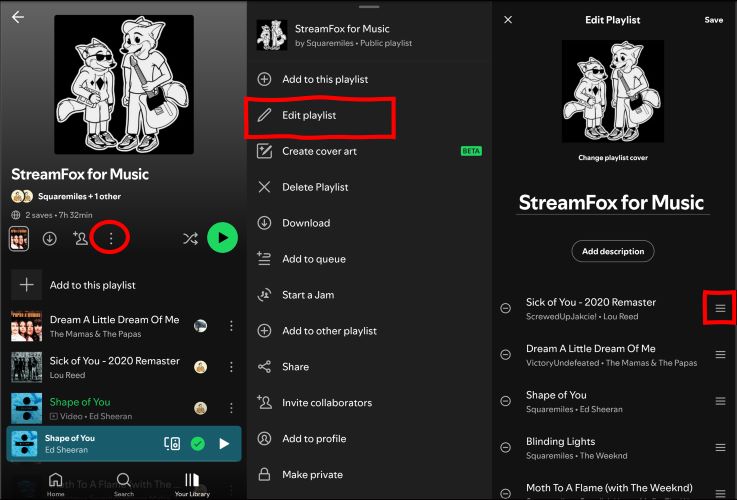Viewport: 737px width, 500px height.
Task: Tap the Blinding Lights row in editor
Action: point(613,448)
